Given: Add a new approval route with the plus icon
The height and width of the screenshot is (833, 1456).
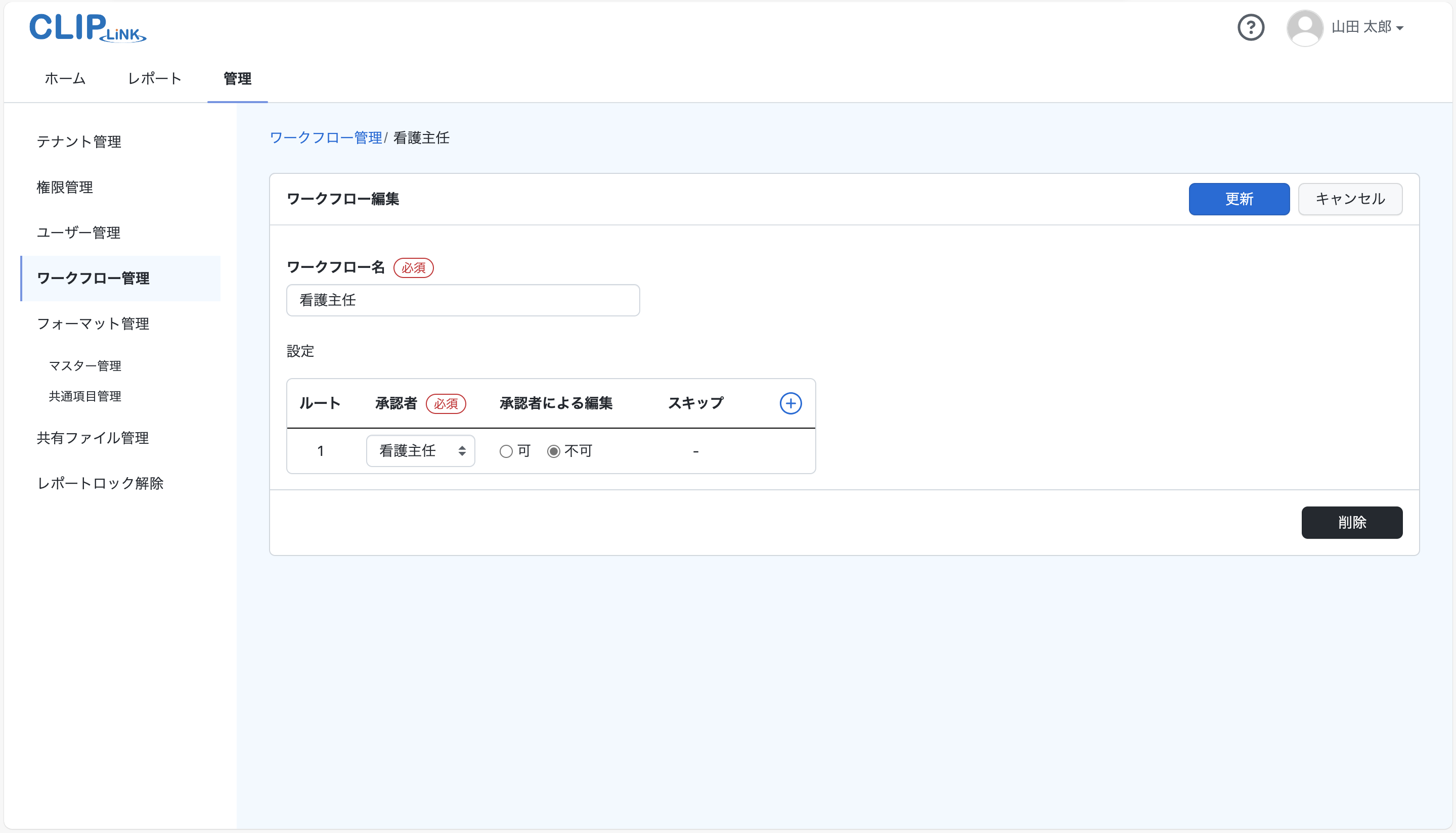Looking at the screenshot, I should pos(790,403).
